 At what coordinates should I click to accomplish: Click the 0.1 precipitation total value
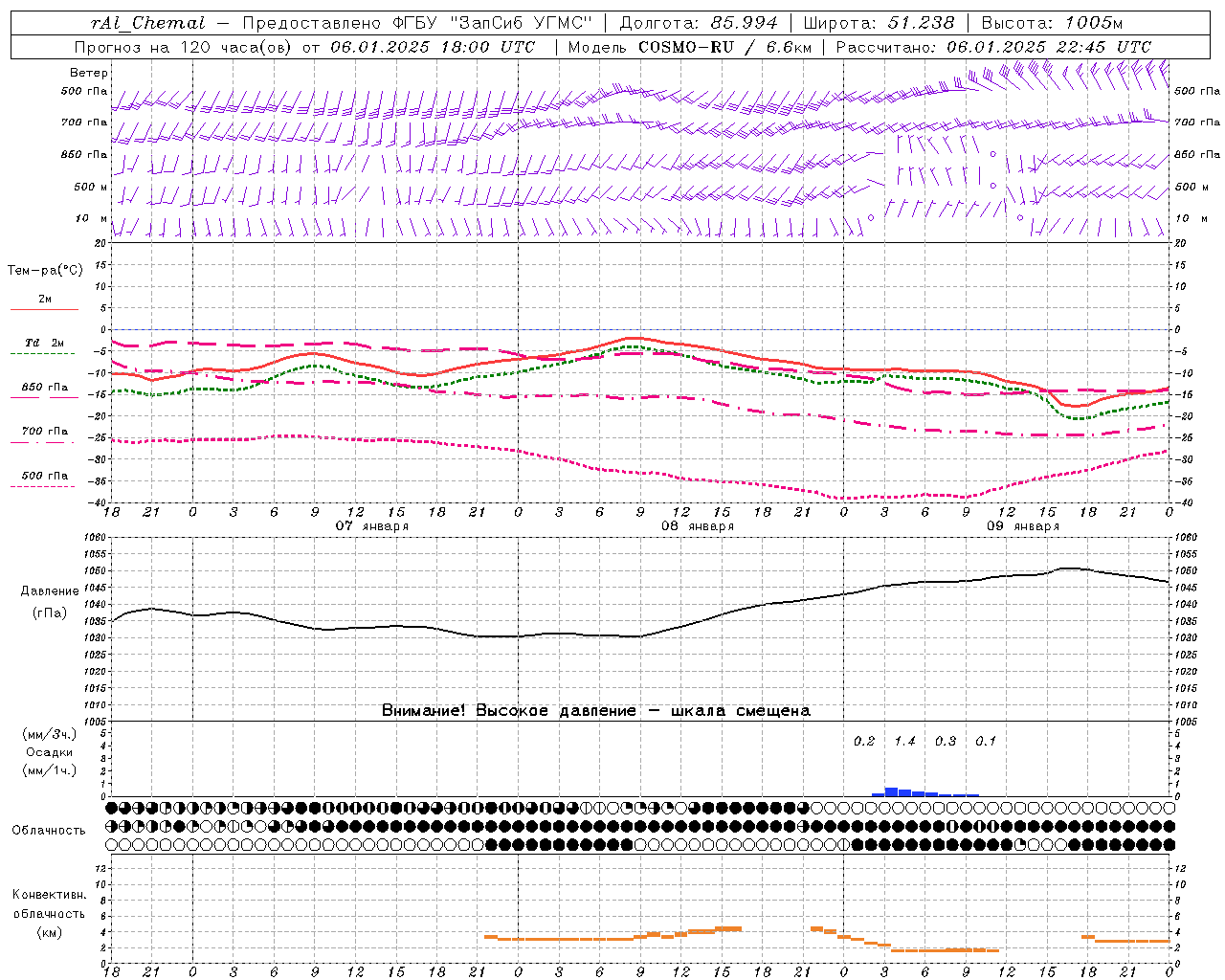click(x=986, y=742)
